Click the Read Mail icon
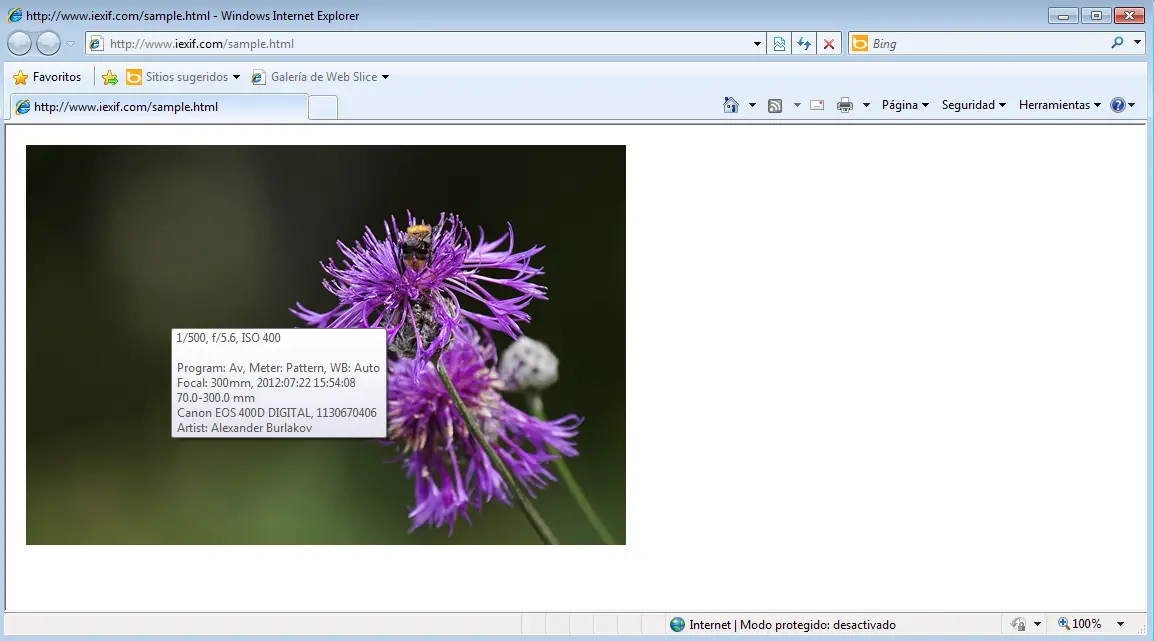Image resolution: width=1154 pixels, height=641 pixels. (x=817, y=105)
